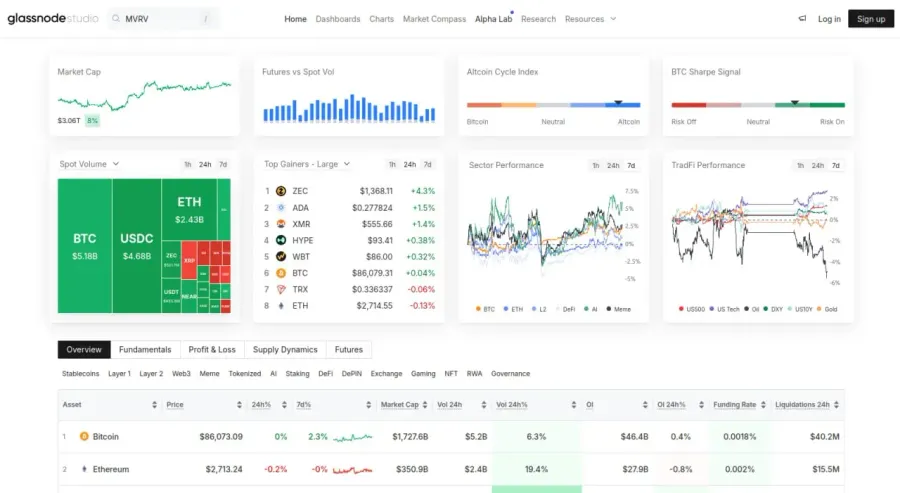
Task: Set Top Gainers timeframe to 7d
Action: tap(428, 165)
